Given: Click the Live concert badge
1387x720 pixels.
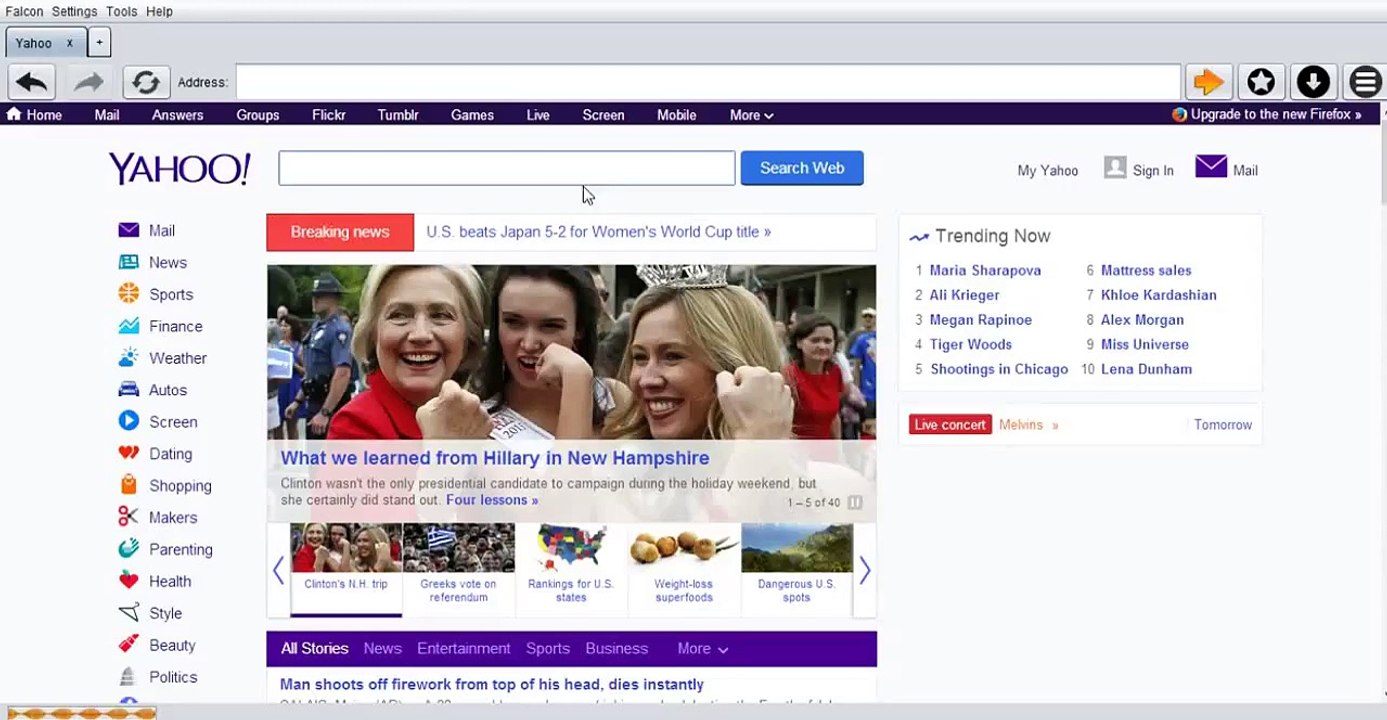Looking at the screenshot, I should pos(950,425).
